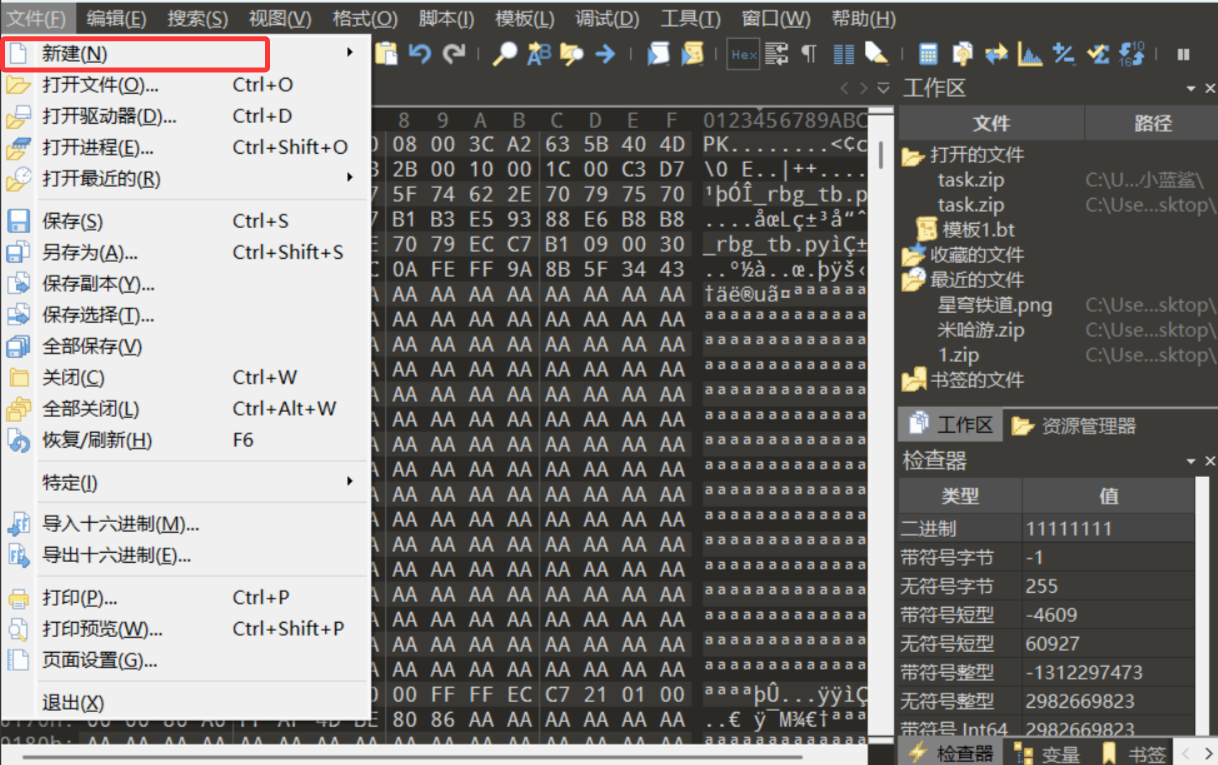Open the 工作区 panel dropdown arrow
This screenshot has width=1218, height=765.
coord(1191,89)
